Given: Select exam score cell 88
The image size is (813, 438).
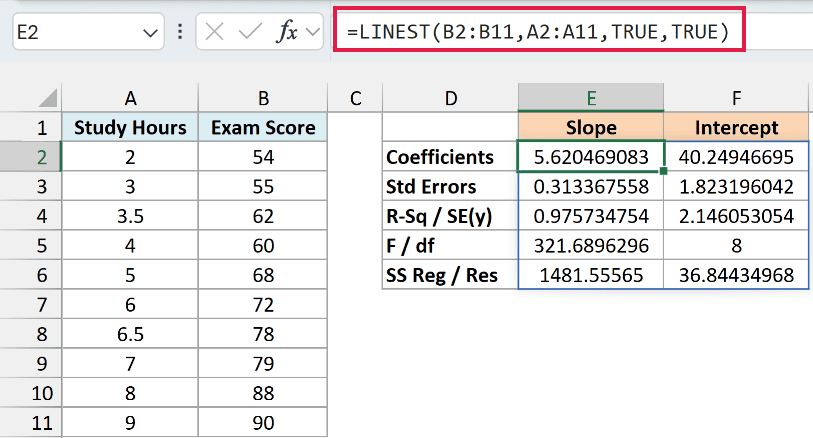Looking at the screenshot, I should click(x=263, y=393).
